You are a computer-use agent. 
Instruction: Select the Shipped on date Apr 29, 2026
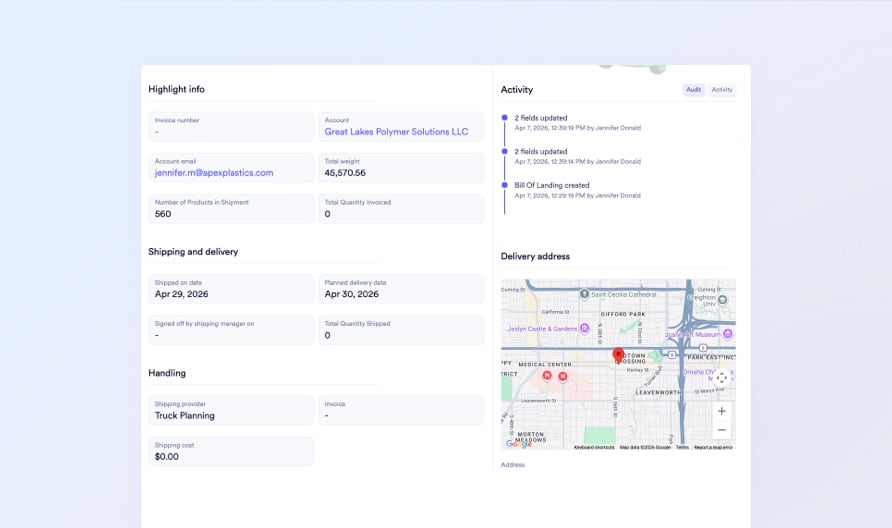181,294
